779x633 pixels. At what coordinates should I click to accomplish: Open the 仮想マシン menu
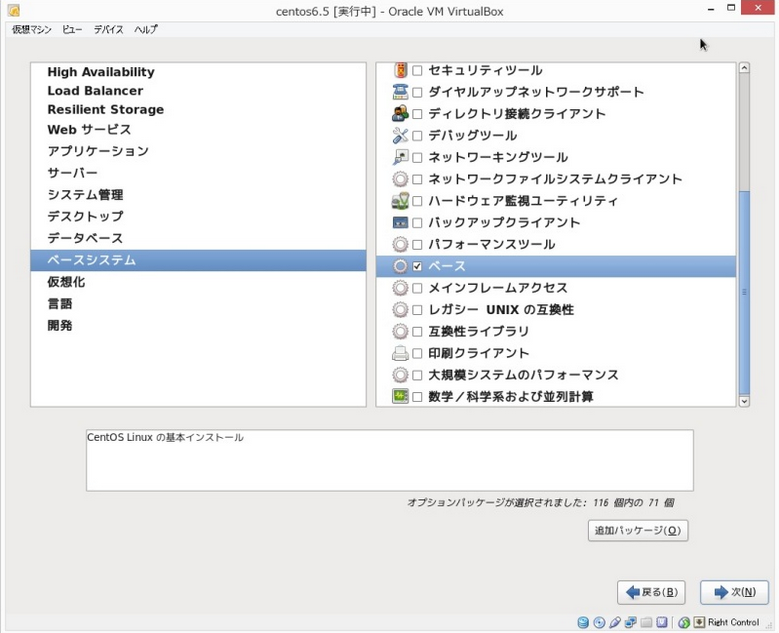point(32,29)
